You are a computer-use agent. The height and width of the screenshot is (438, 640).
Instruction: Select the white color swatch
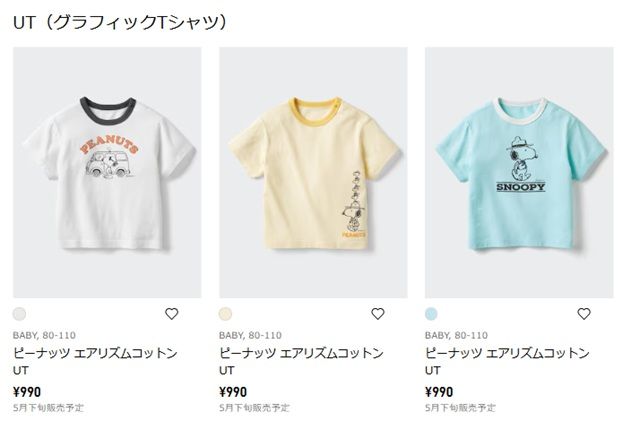click(19, 314)
